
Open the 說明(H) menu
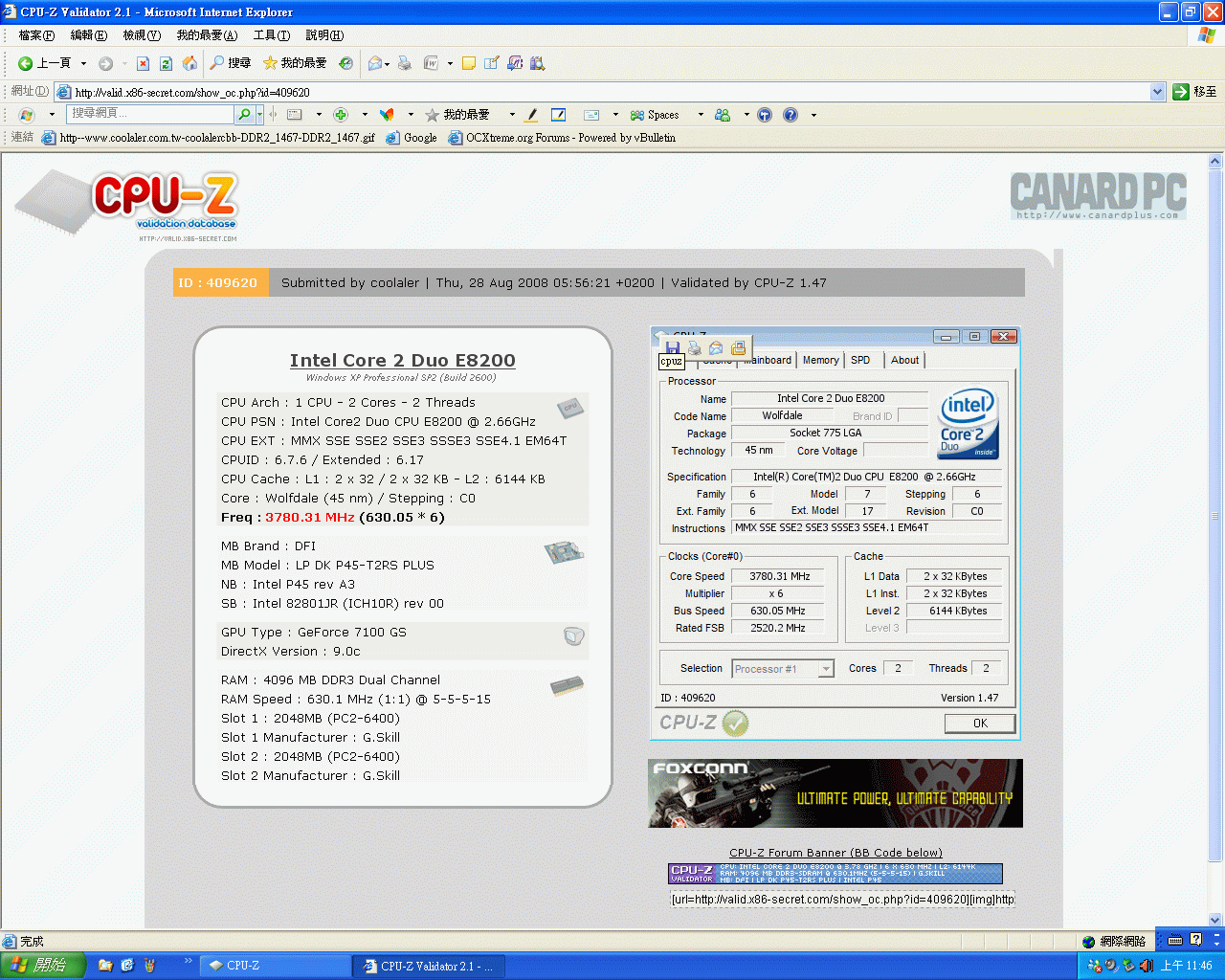click(x=324, y=35)
